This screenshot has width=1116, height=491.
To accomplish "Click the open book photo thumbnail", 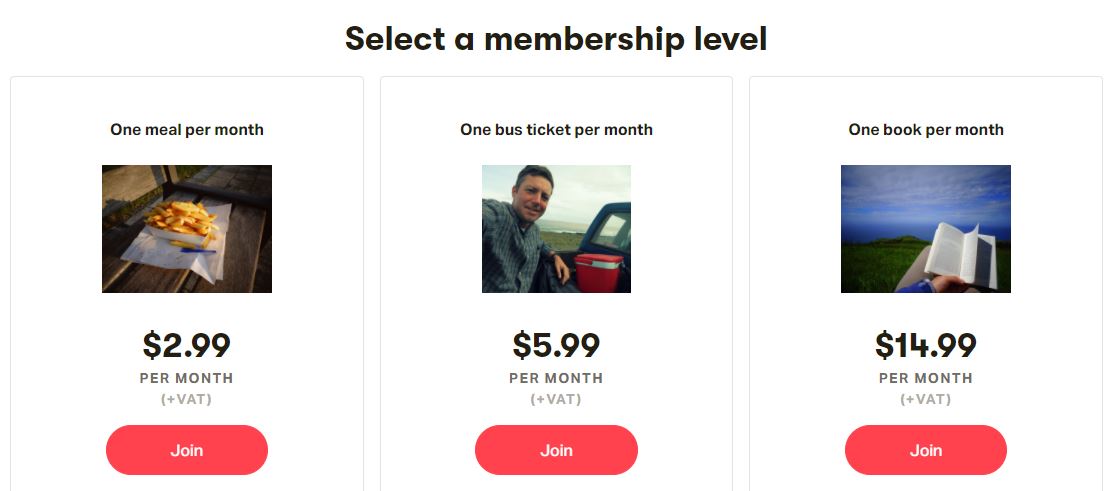I will click(x=926, y=229).
